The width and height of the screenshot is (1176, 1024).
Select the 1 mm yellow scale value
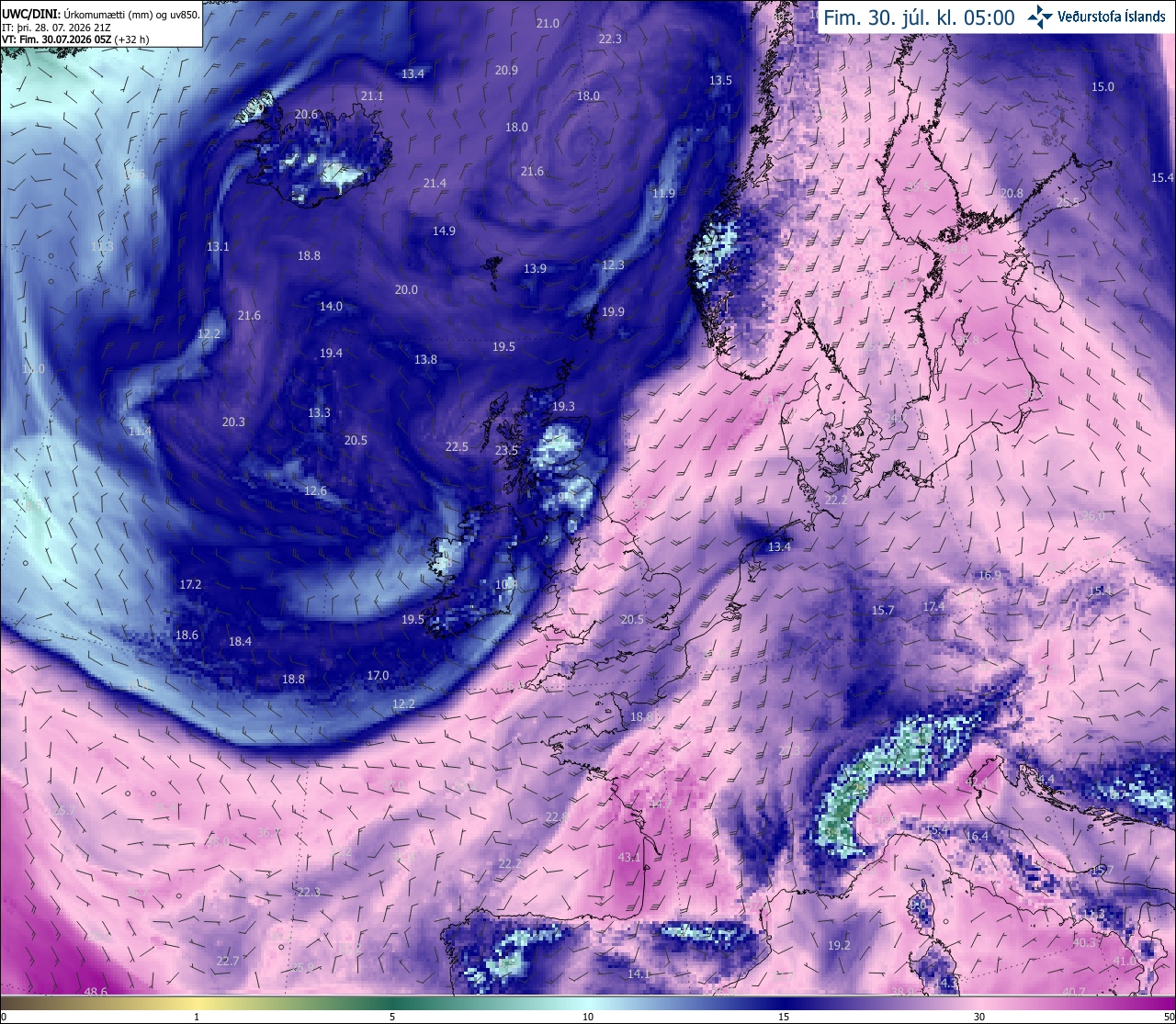[197, 1017]
